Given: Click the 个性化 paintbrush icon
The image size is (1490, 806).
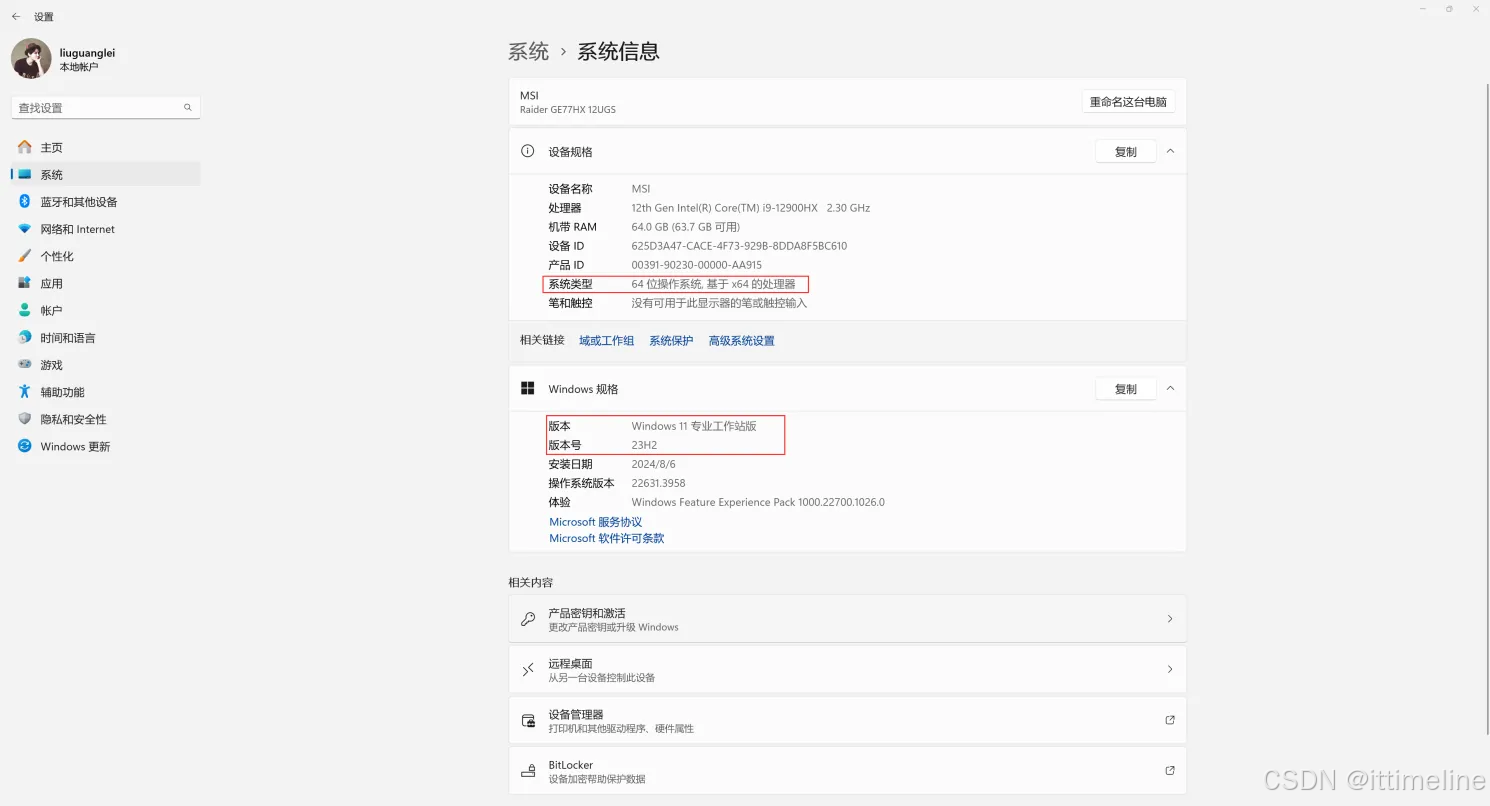Looking at the screenshot, I should 25,256.
